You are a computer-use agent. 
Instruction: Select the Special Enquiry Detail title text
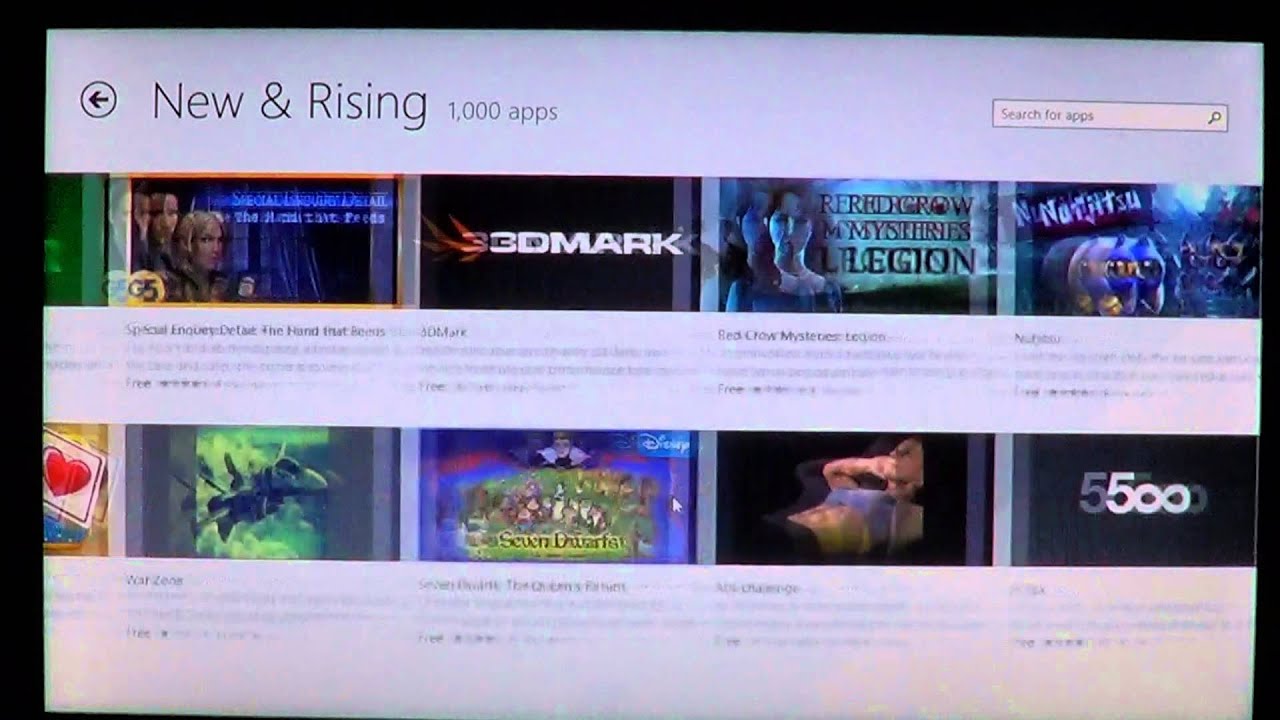coord(256,330)
